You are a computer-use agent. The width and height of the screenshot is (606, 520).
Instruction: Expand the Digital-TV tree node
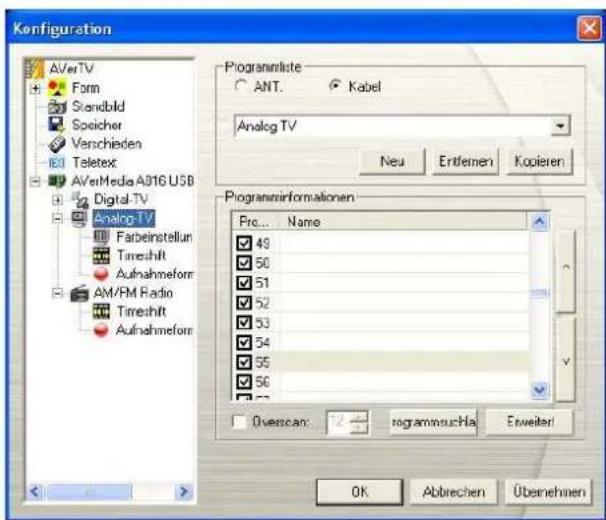[x=57, y=200]
